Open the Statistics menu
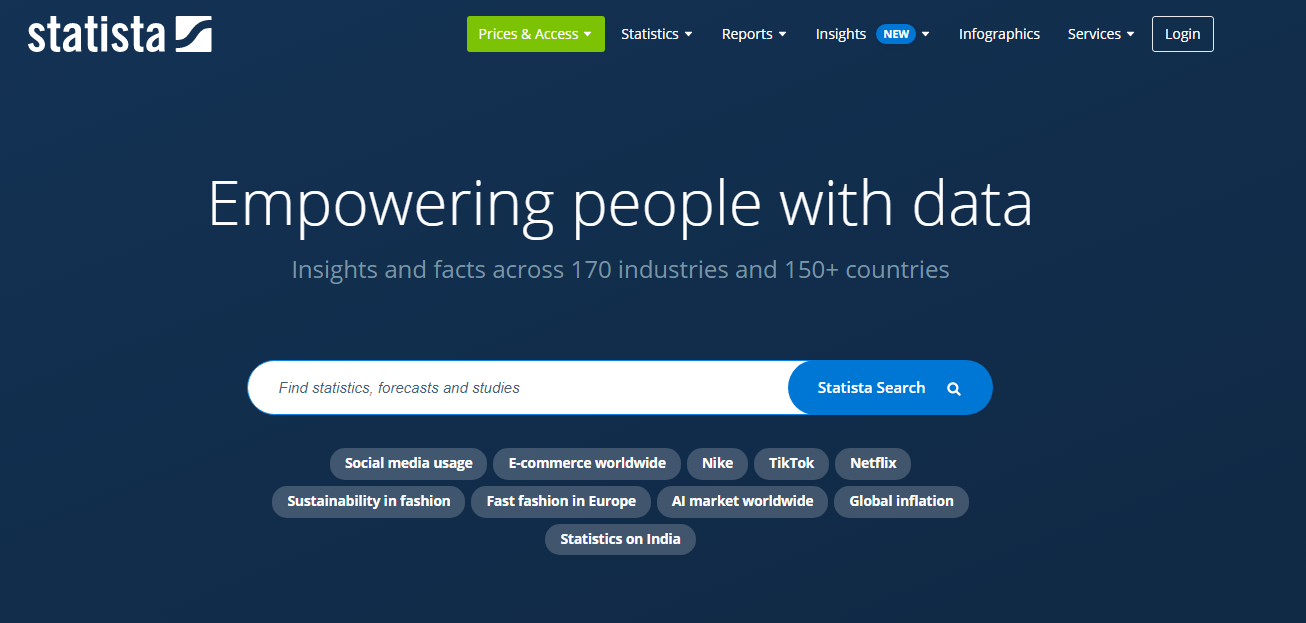 657,34
